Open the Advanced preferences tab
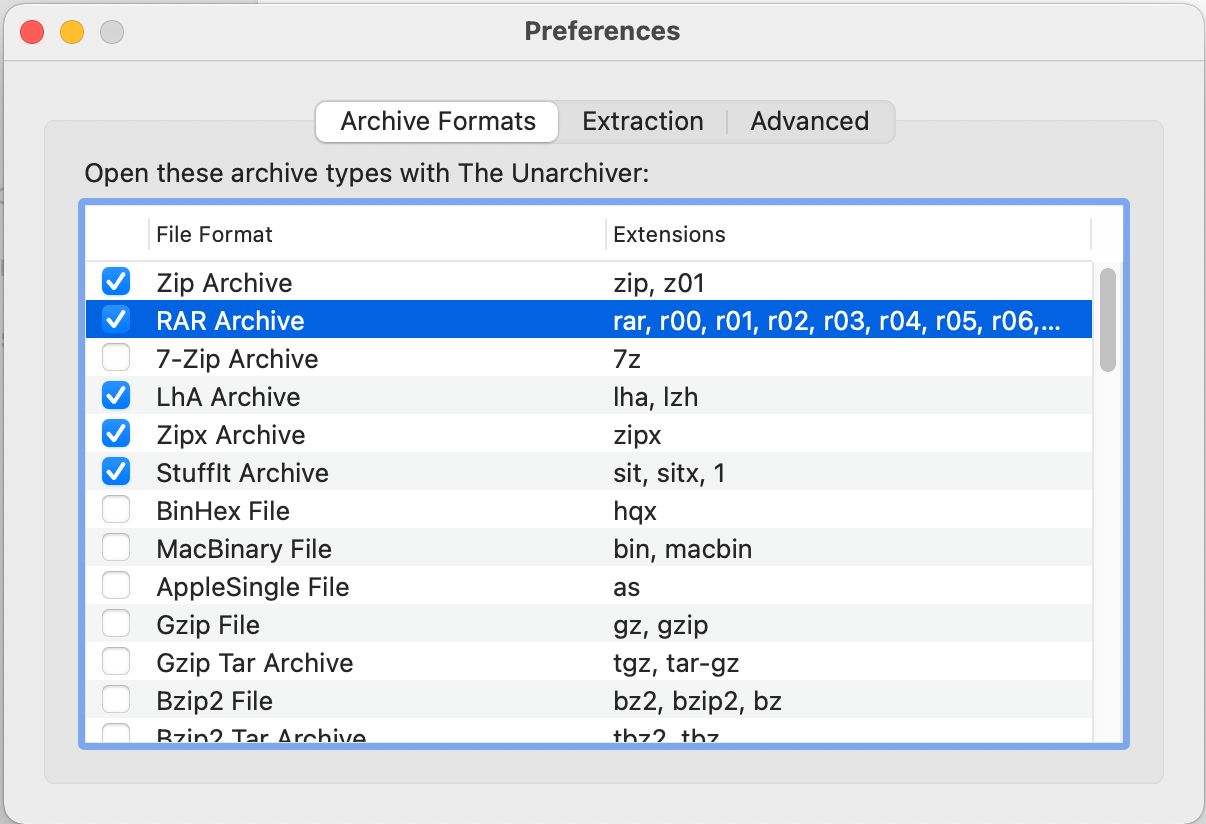This screenshot has height=824, width=1206. (x=810, y=121)
